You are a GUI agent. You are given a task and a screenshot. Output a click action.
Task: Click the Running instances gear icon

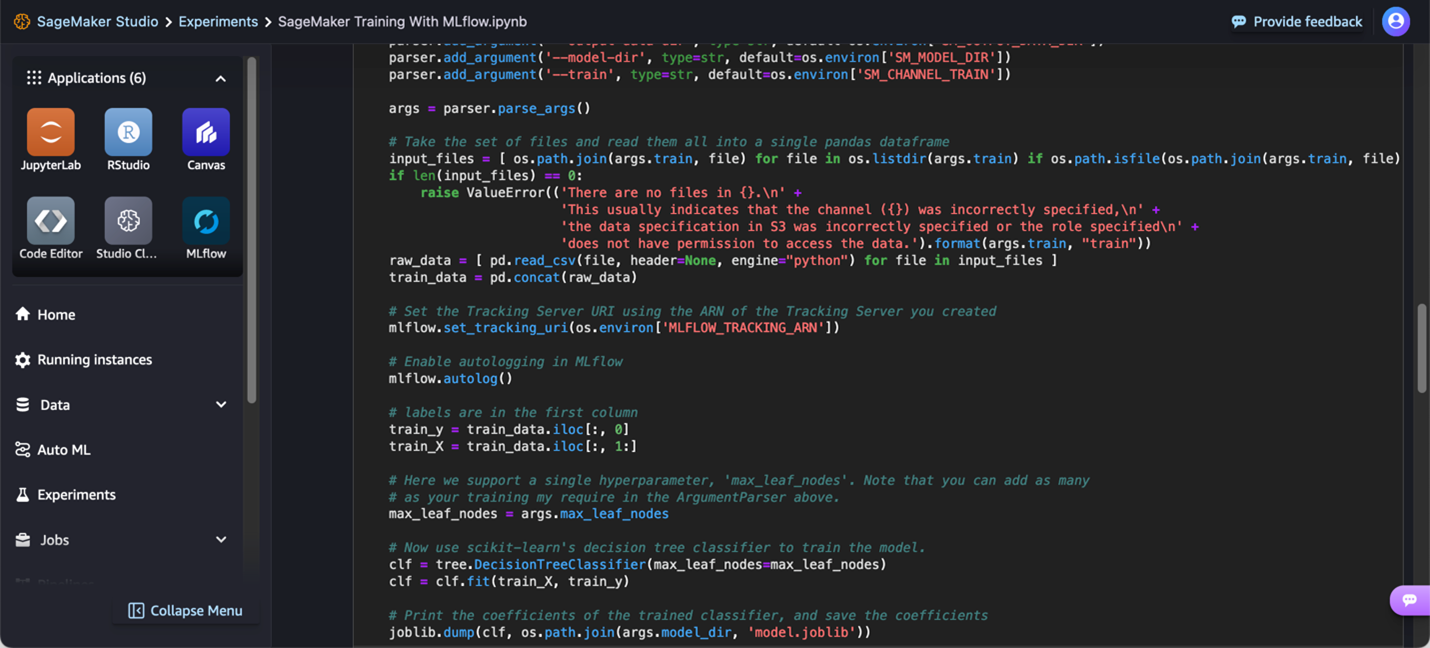pyautogui.click(x=23, y=359)
